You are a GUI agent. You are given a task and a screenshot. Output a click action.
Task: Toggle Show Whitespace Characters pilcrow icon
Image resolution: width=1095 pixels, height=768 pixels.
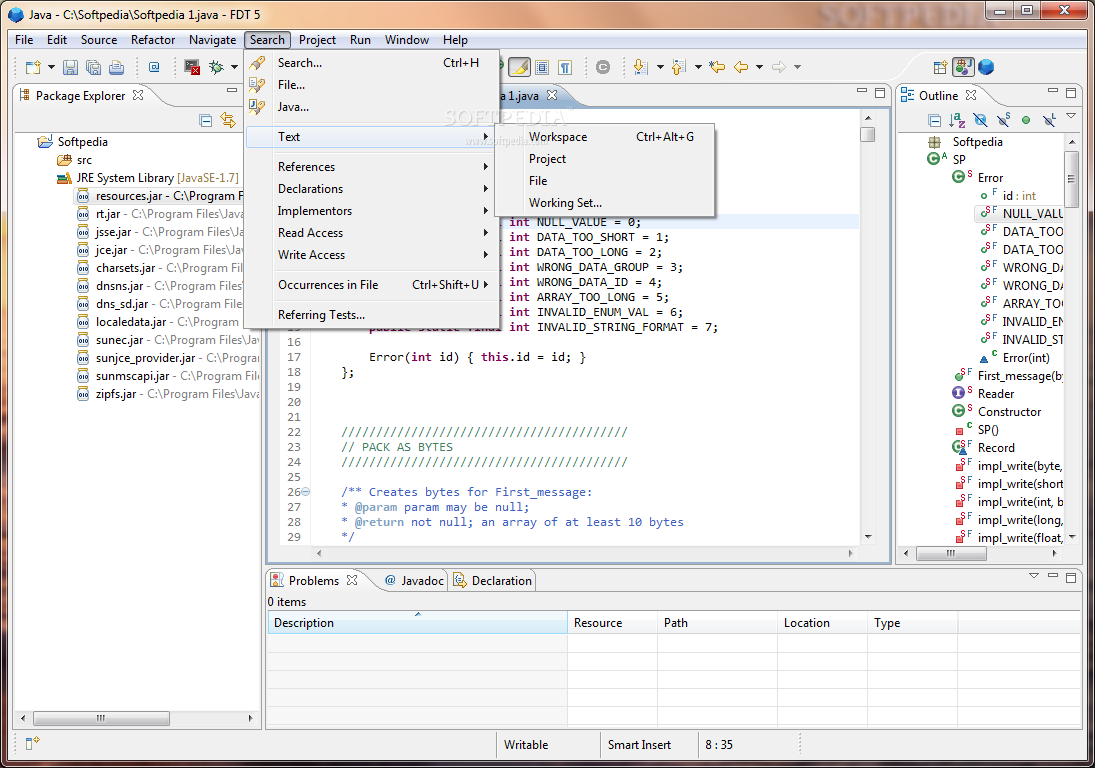tap(565, 67)
